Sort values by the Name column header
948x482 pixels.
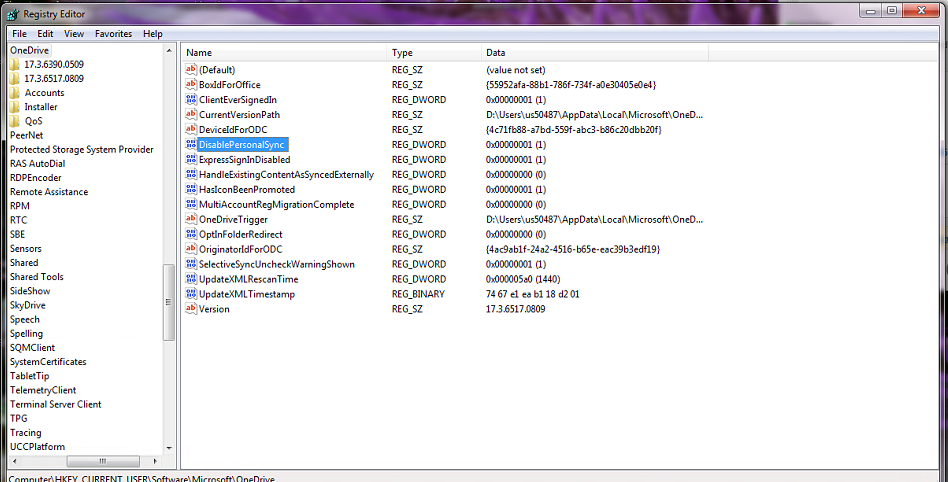click(x=284, y=53)
